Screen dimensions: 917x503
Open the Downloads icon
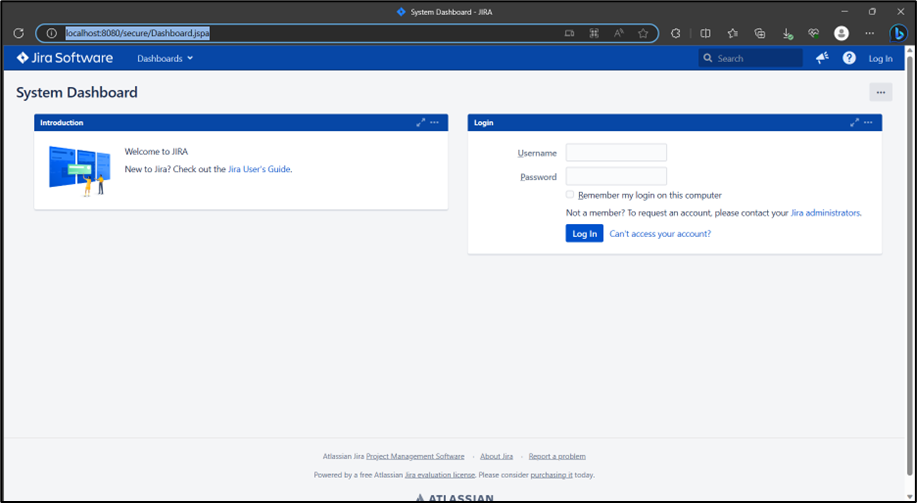click(x=787, y=33)
